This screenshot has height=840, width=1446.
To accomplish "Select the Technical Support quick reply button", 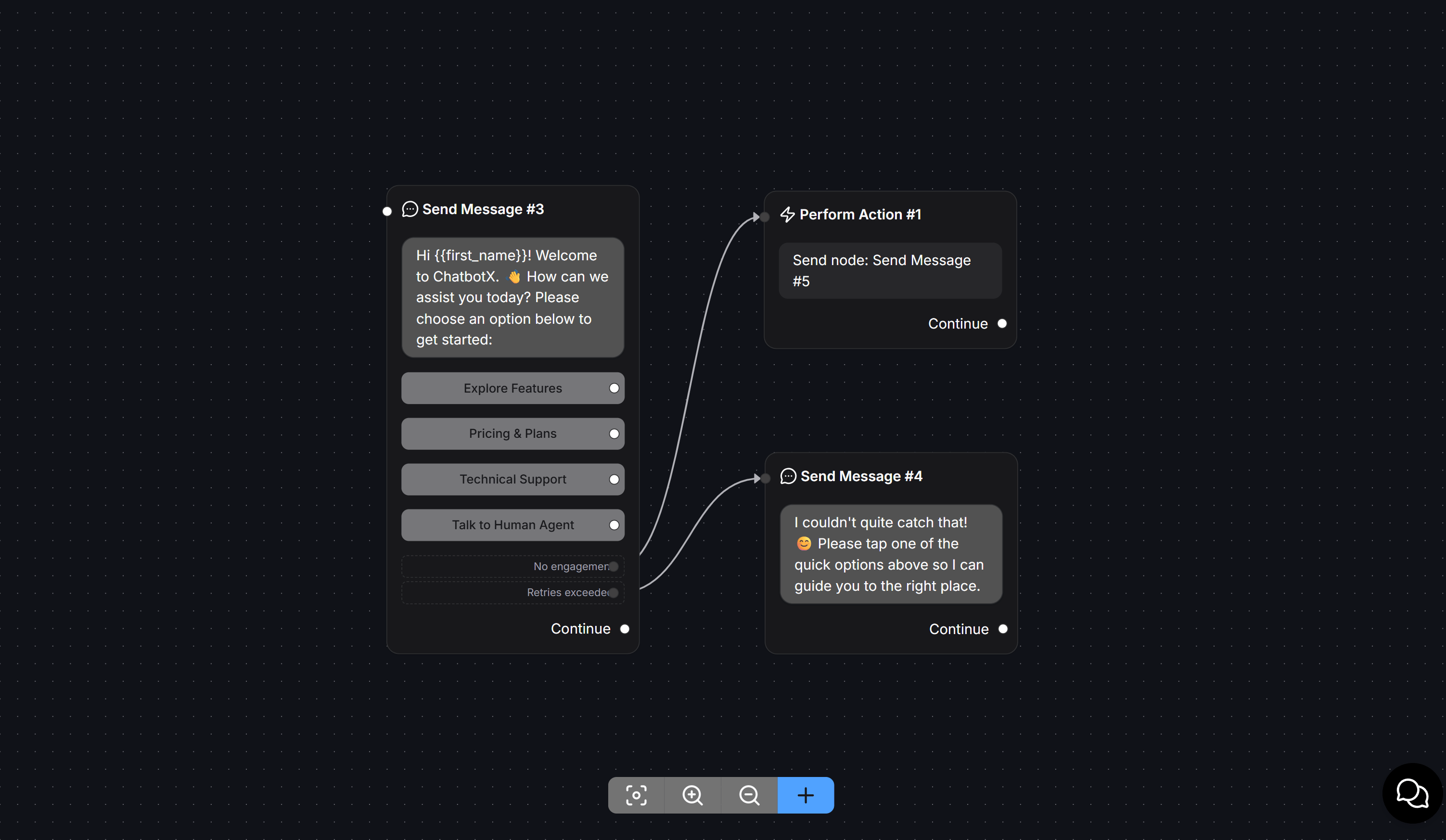I will point(512,480).
